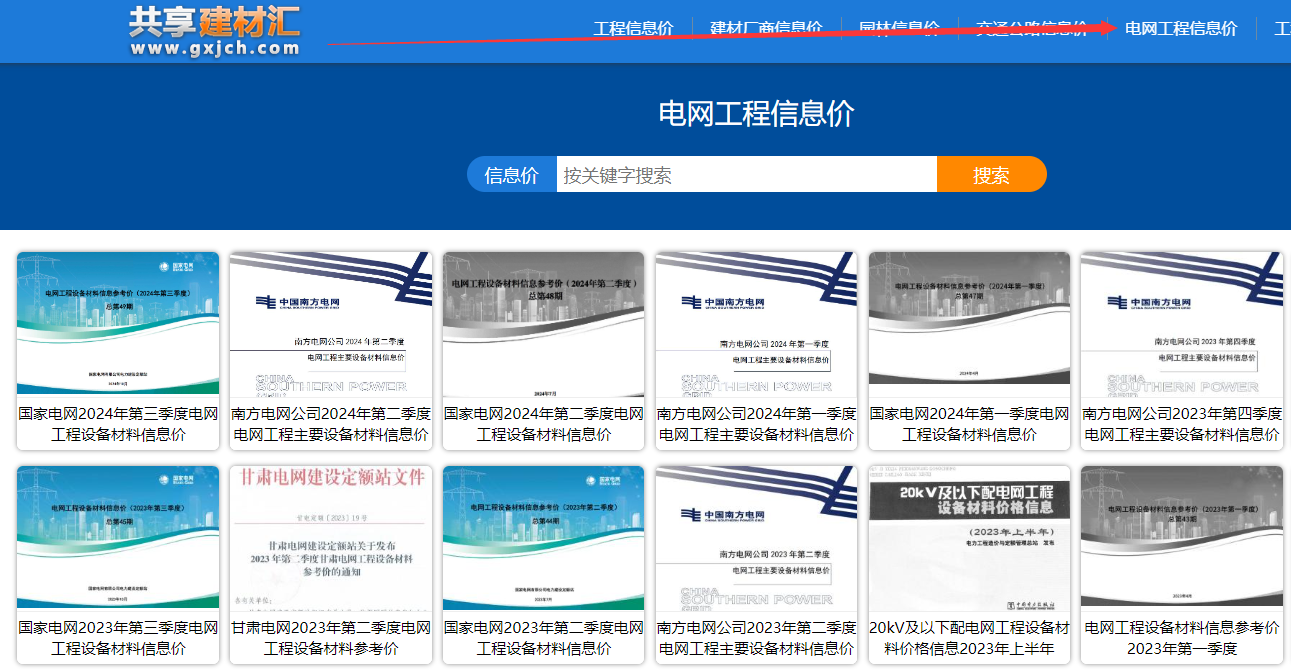The image size is (1291, 672).
Task: Open 园林信息价 navigation item
Action: [899, 28]
